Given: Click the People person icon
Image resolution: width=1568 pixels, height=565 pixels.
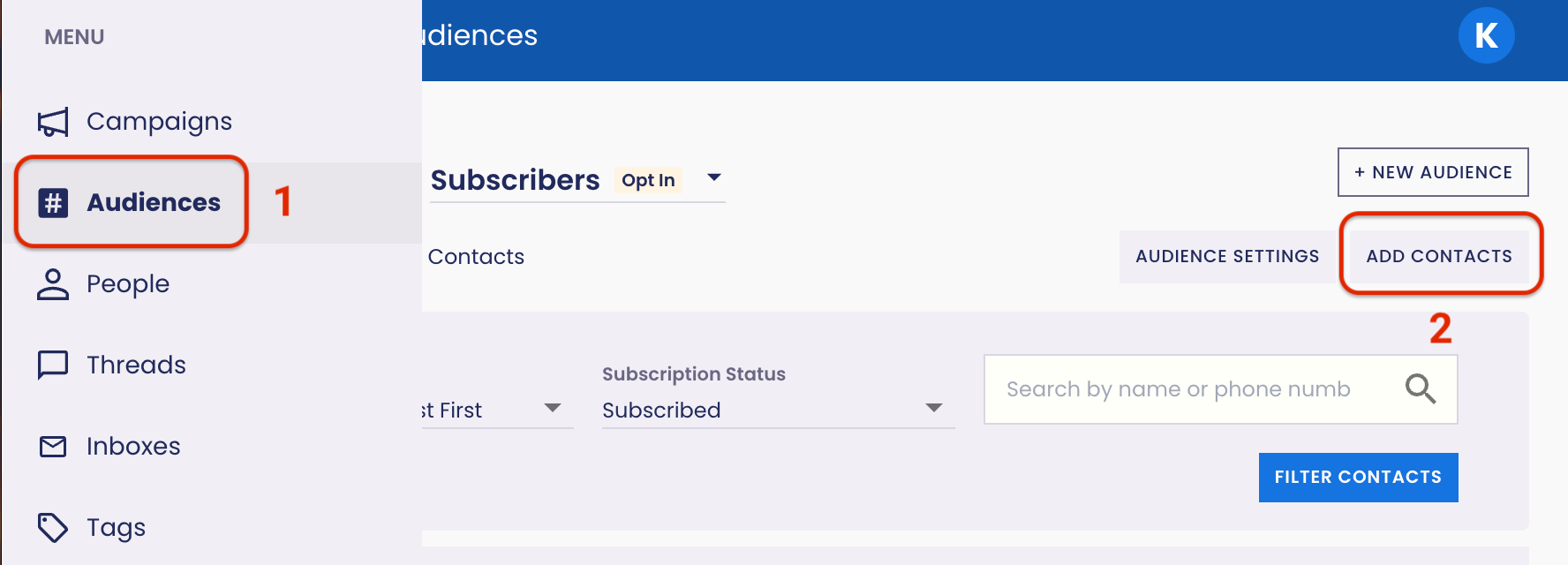Looking at the screenshot, I should [x=53, y=284].
